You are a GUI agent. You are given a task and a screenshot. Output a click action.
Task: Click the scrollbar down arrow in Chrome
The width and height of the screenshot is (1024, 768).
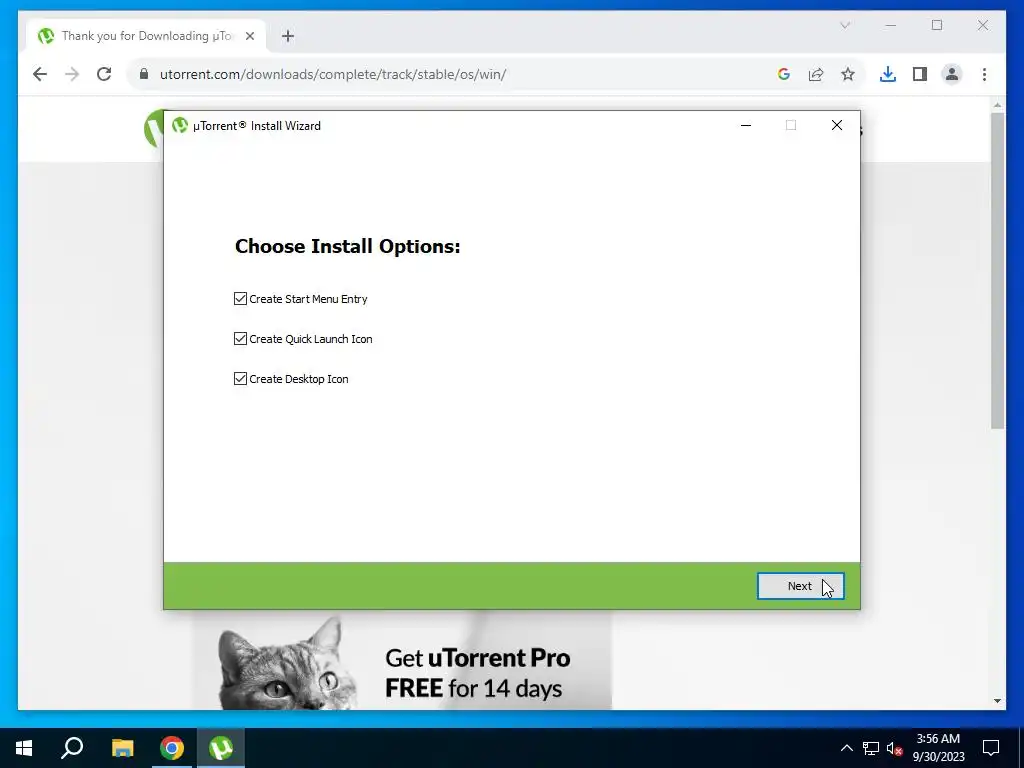point(997,701)
